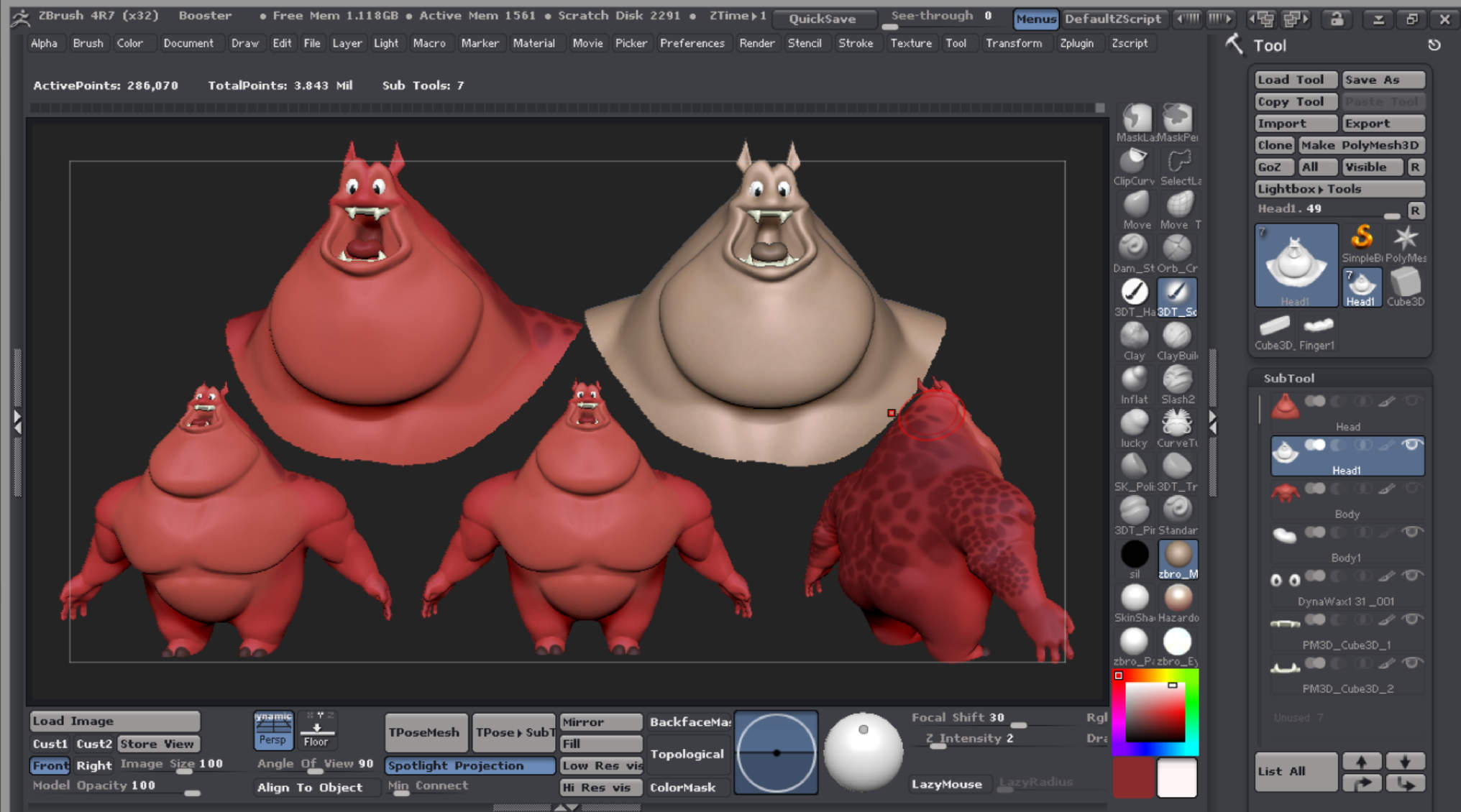Click the main red color swatch
1461x812 pixels.
click(1132, 778)
